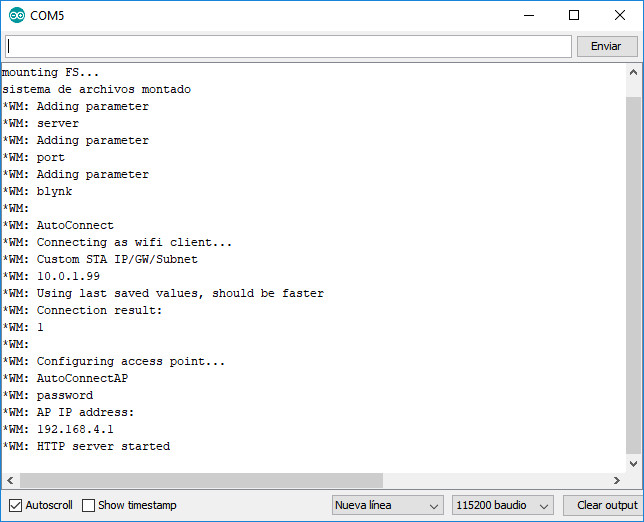Click the HTTP server started log line
Viewport: 644px width, 522px height.
pyautogui.click(x=103, y=446)
